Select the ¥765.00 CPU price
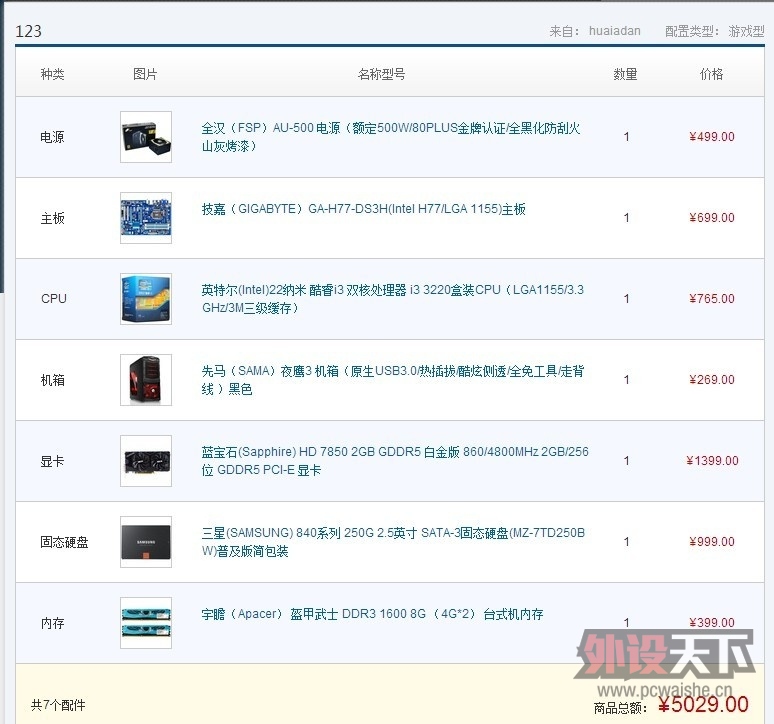This screenshot has height=724, width=774. 712,299
